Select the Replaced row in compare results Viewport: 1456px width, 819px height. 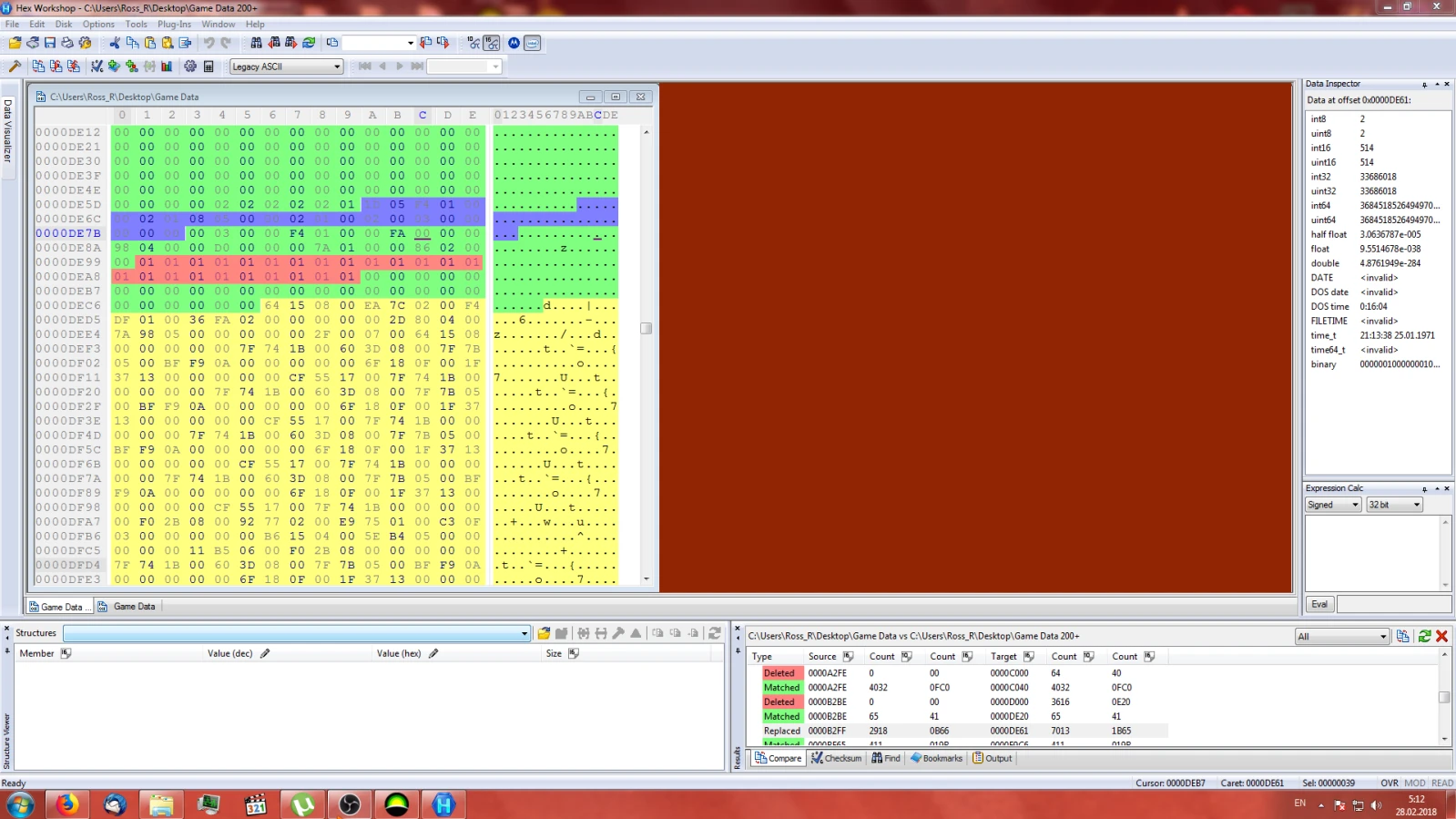[x=781, y=731]
